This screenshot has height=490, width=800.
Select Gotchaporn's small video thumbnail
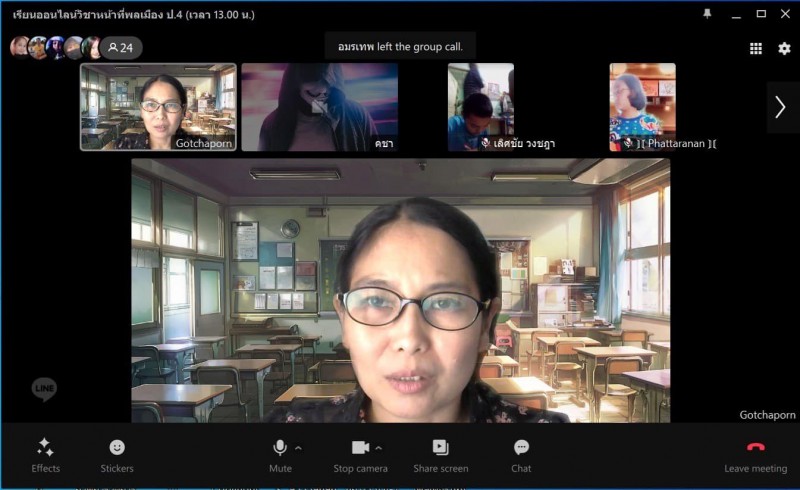point(158,107)
